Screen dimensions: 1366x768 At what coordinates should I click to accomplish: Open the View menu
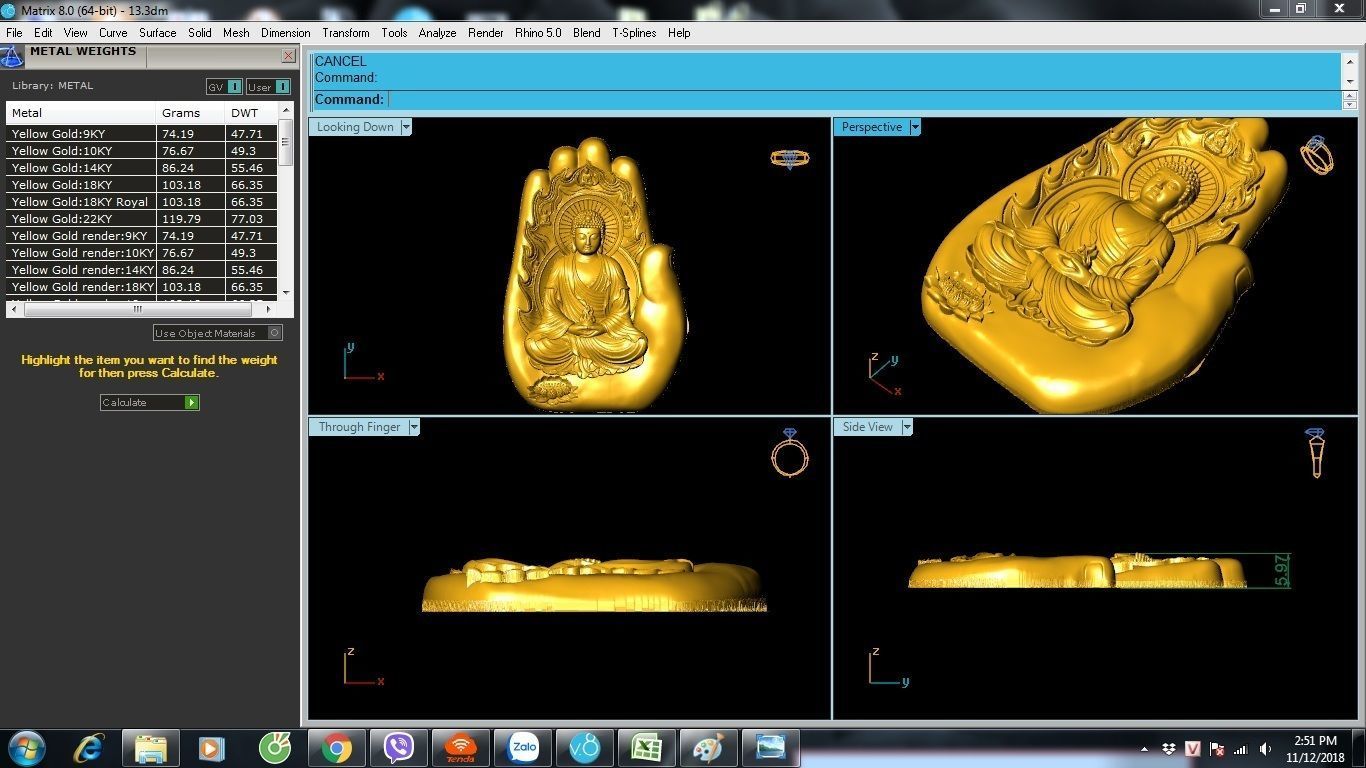[x=76, y=33]
